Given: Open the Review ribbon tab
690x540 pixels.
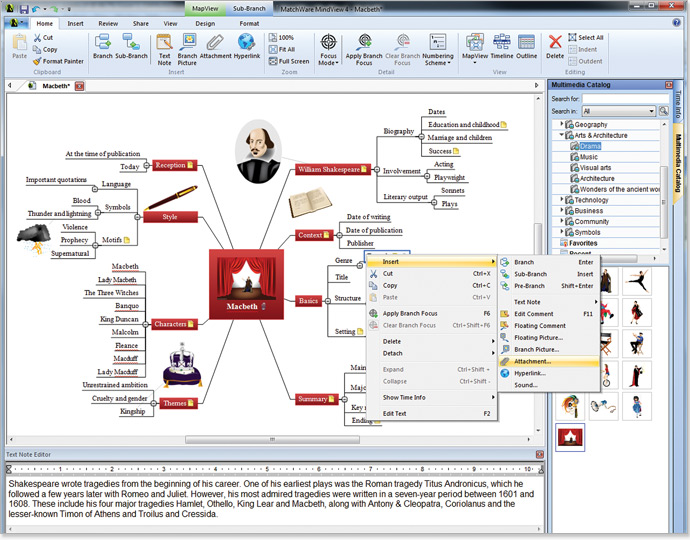Looking at the screenshot, I should click(108, 23).
